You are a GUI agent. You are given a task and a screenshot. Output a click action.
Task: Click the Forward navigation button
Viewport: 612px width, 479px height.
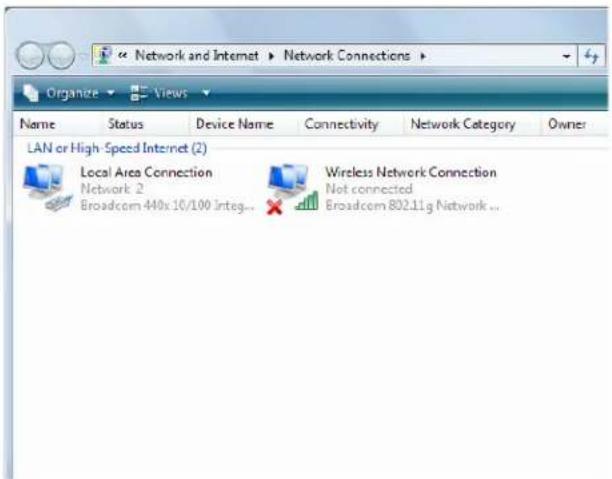[61, 55]
